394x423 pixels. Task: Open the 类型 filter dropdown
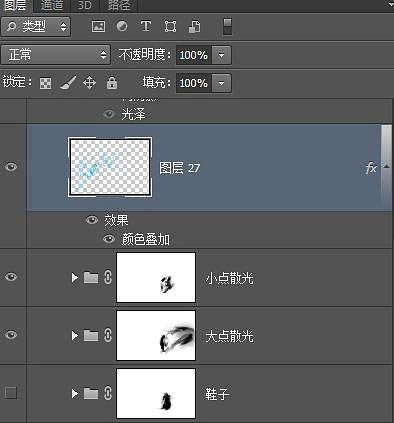[x=36, y=26]
